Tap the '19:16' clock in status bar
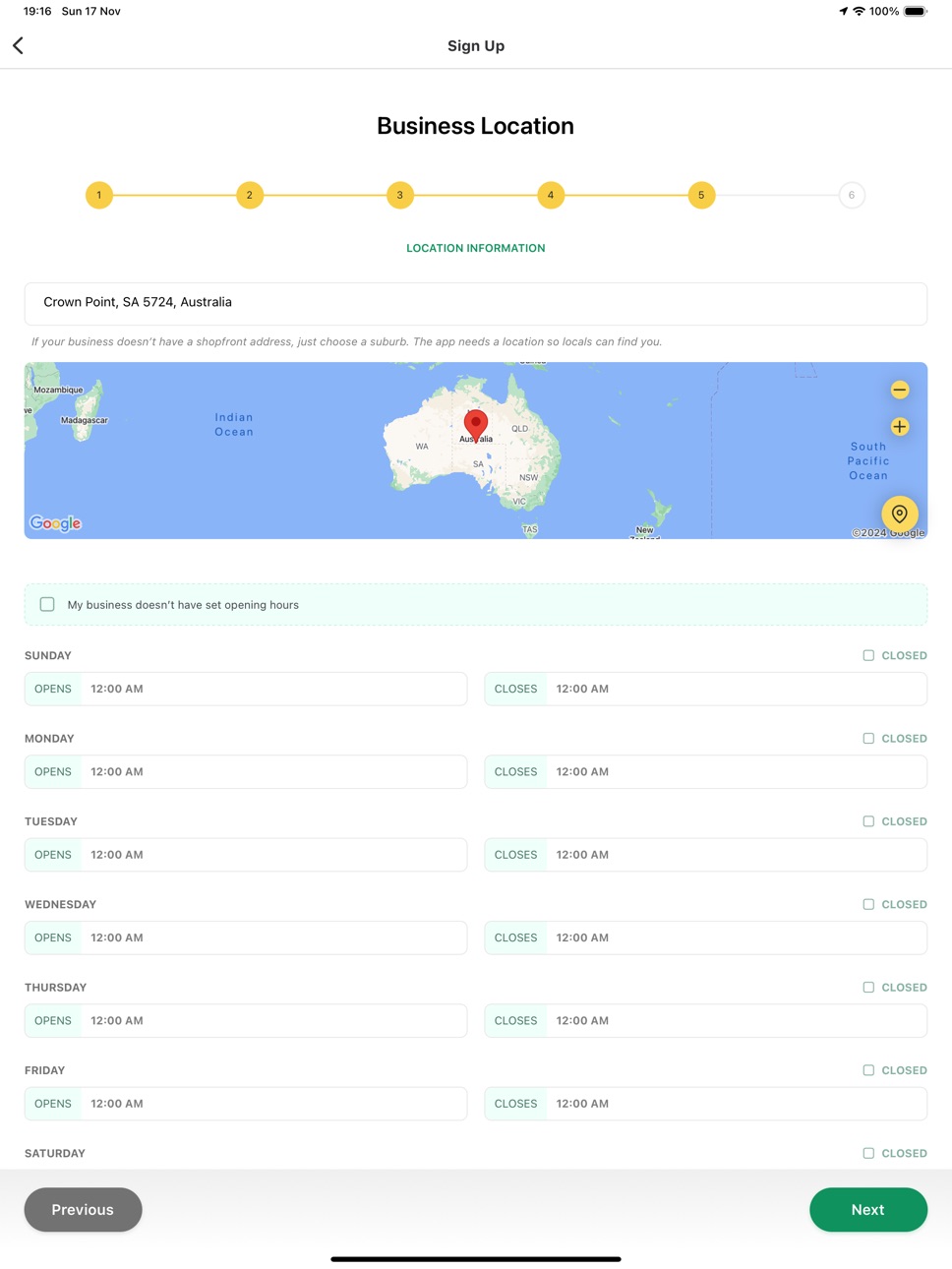This screenshot has height=1269, width=952. pyautogui.click(x=37, y=11)
